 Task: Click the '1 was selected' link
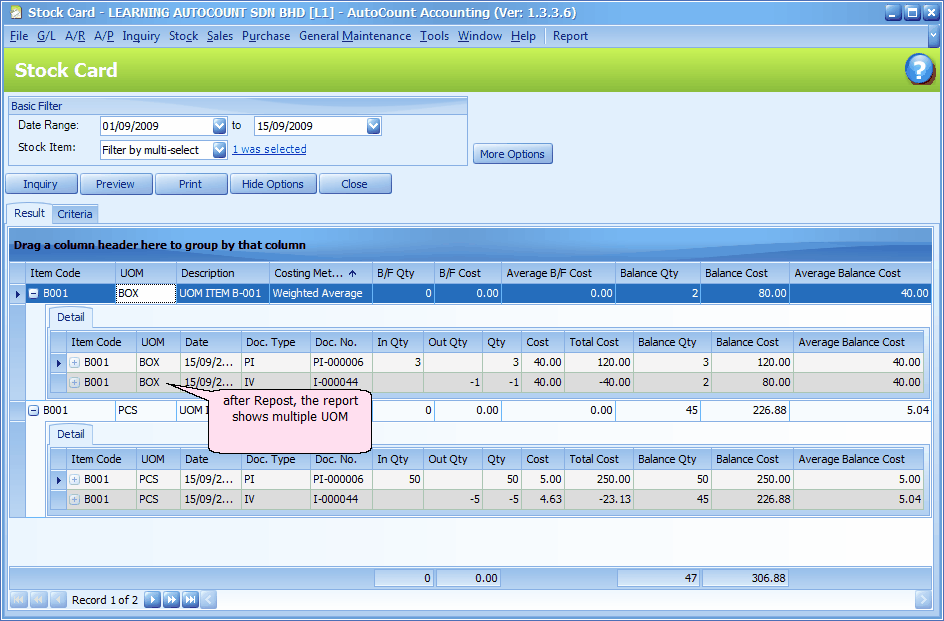point(269,150)
